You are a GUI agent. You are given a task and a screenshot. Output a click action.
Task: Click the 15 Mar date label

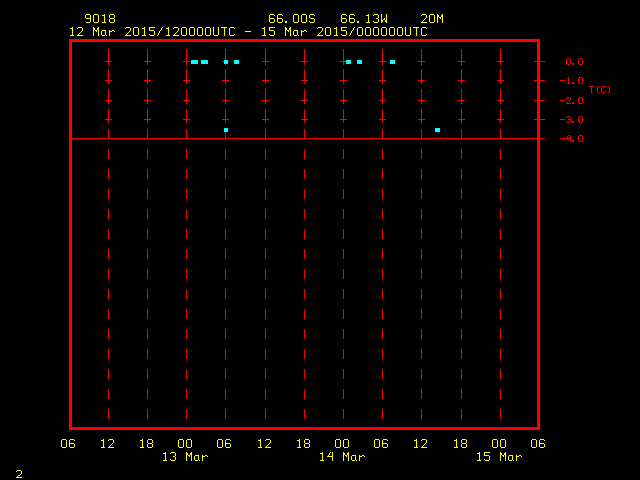pos(499,457)
